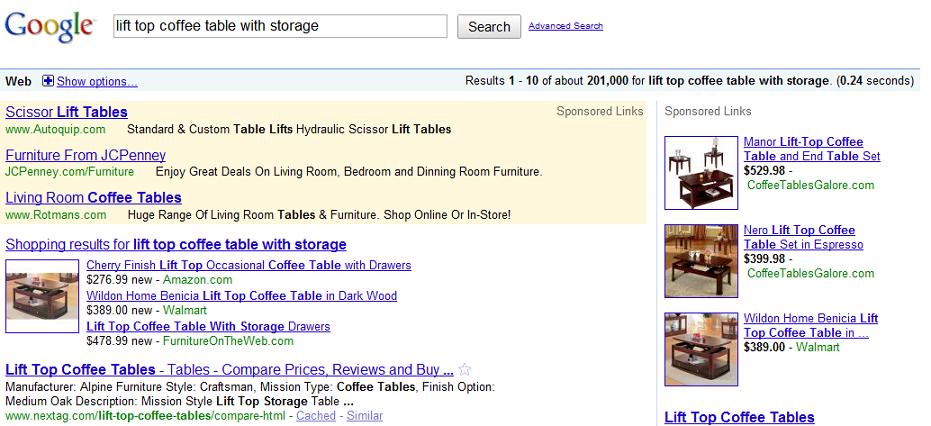Click Manor Lift-Top Coffee Table product image
This screenshot has height=426, width=931.
pyautogui.click(x=701, y=172)
